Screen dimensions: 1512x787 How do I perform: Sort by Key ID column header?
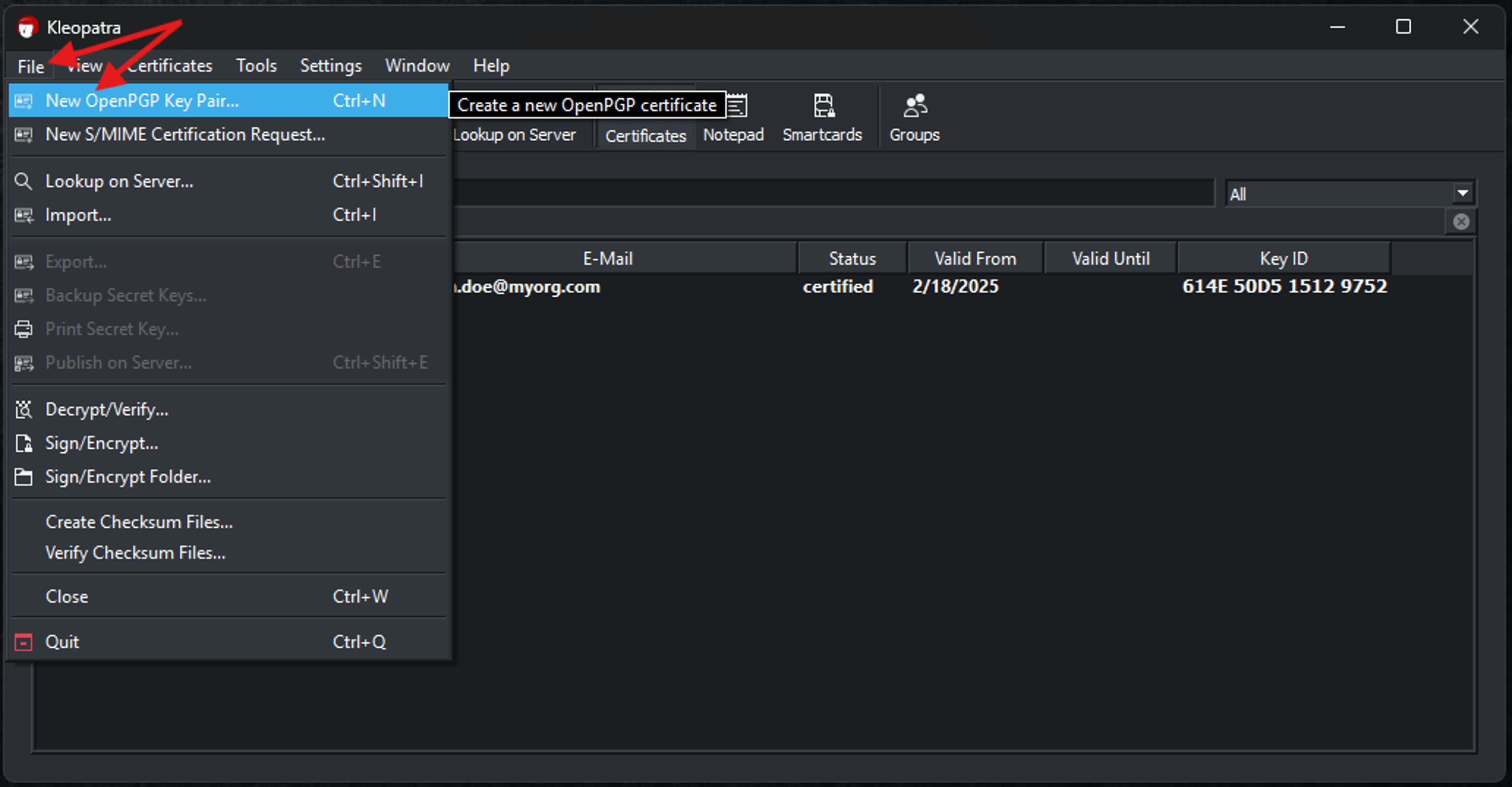[1284, 259]
